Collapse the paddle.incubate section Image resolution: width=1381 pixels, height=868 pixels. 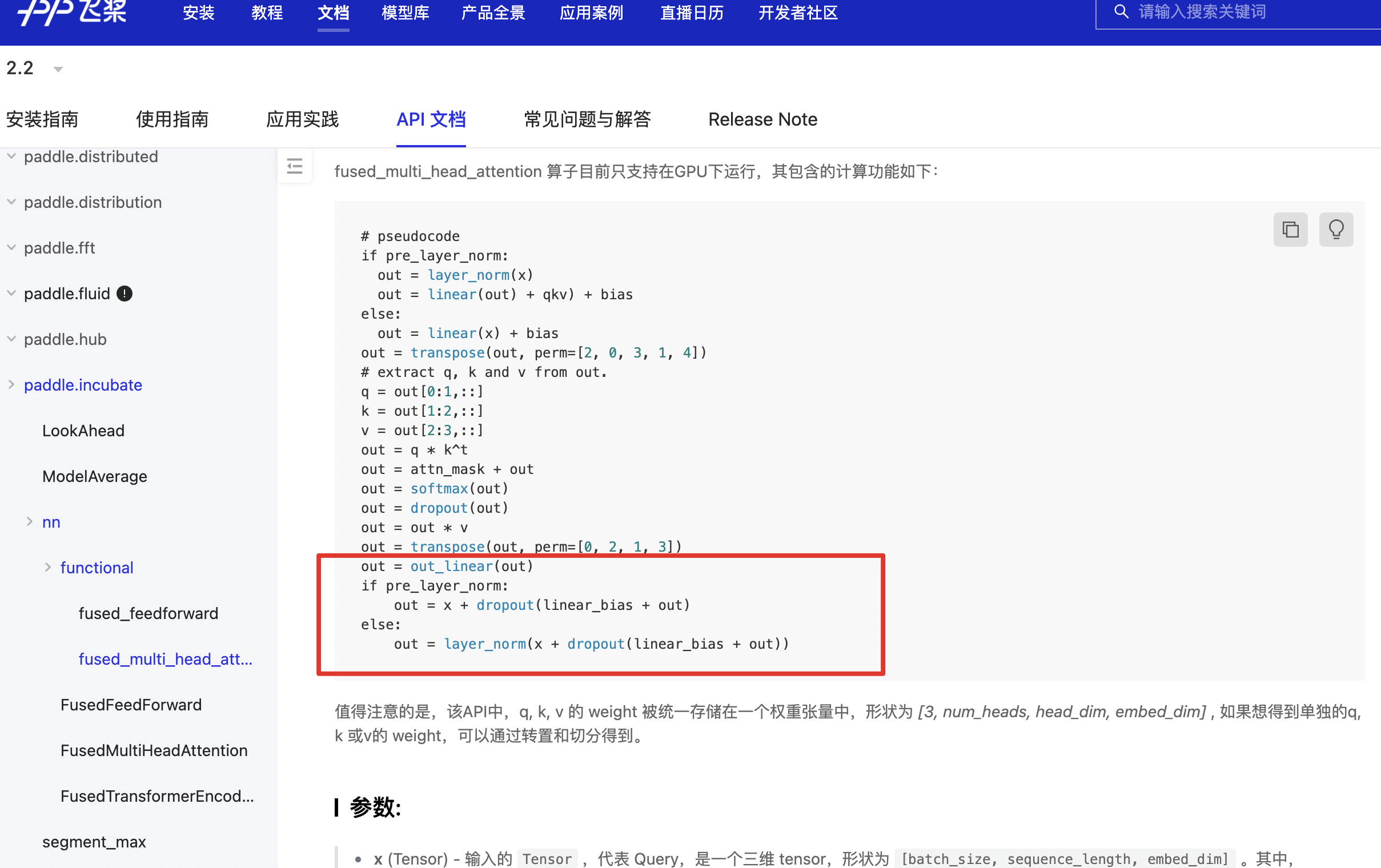coord(11,385)
